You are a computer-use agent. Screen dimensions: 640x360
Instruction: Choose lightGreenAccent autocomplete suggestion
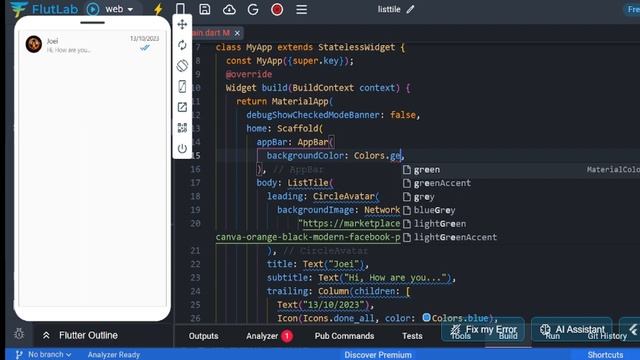pos(456,237)
